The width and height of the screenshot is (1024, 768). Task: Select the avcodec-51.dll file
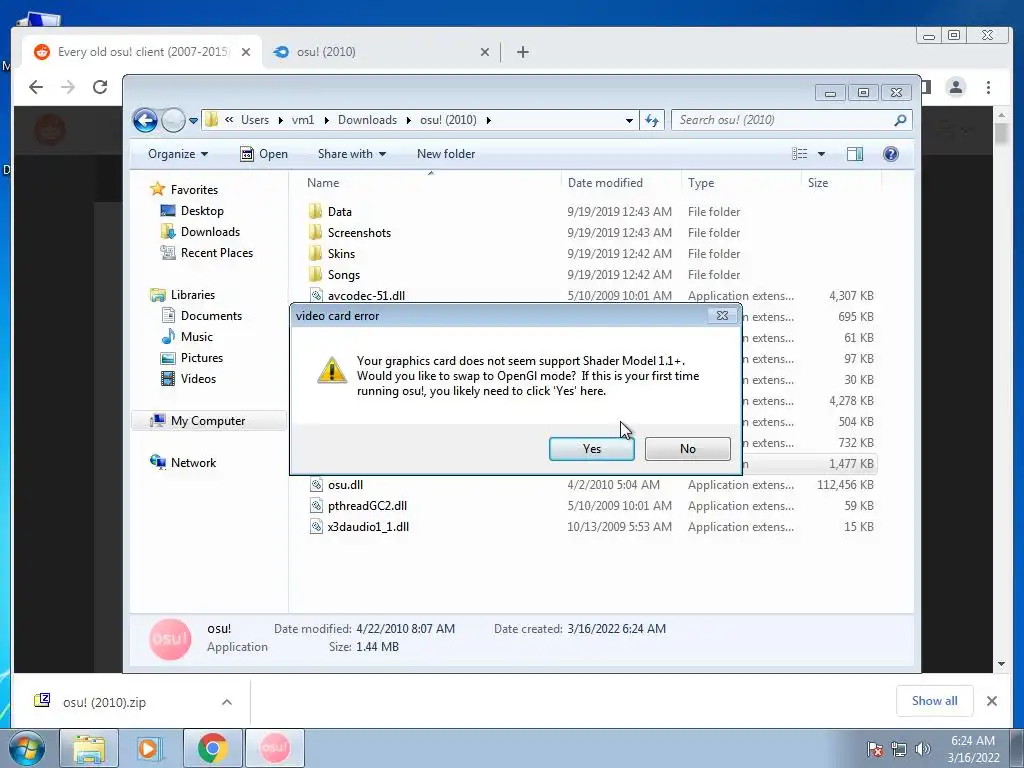point(366,295)
